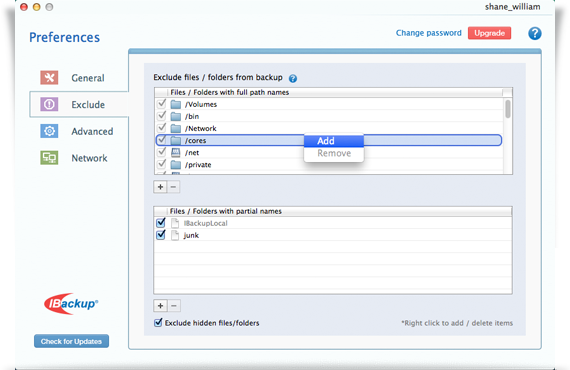Uncheck the IBackupLocal checkbox
The width and height of the screenshot is (570, 370).
[161, 222]
